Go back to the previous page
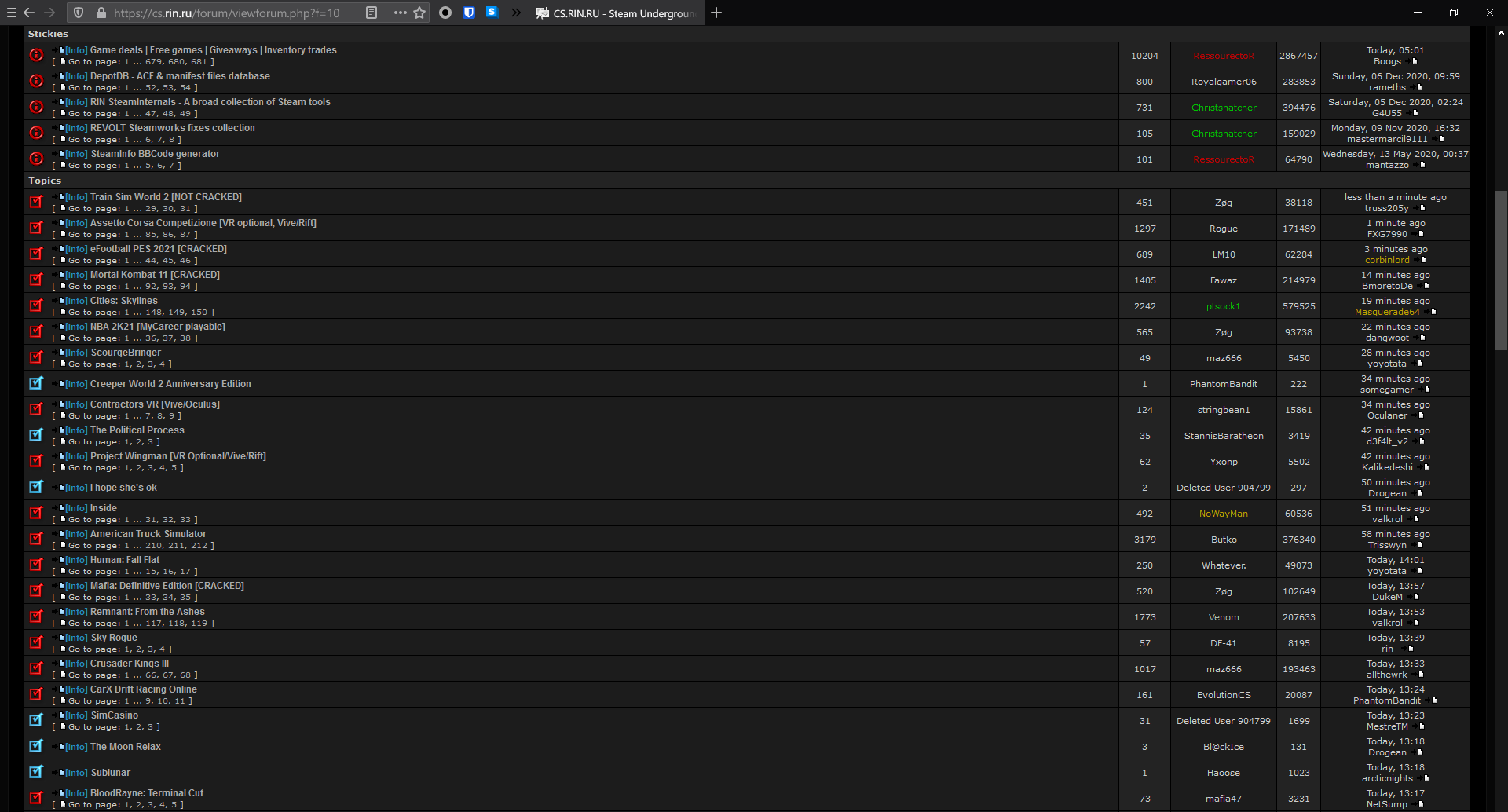 (29, 13)
